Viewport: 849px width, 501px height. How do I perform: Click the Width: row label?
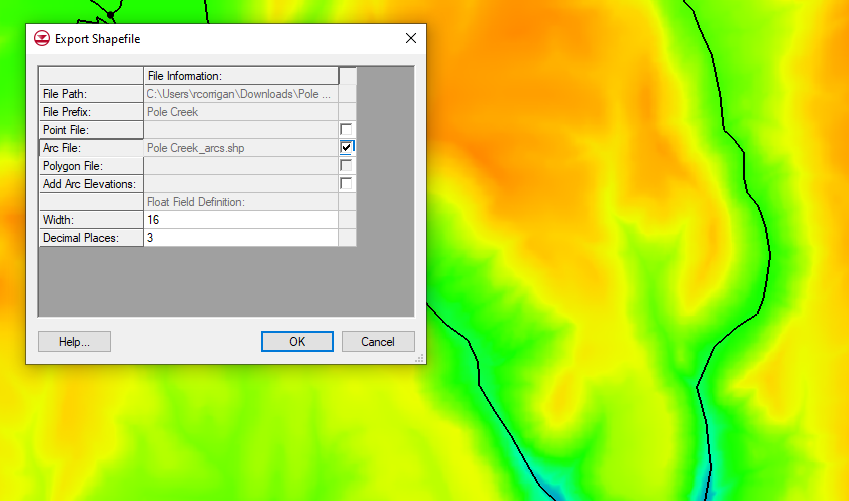(x=91, y=220)
